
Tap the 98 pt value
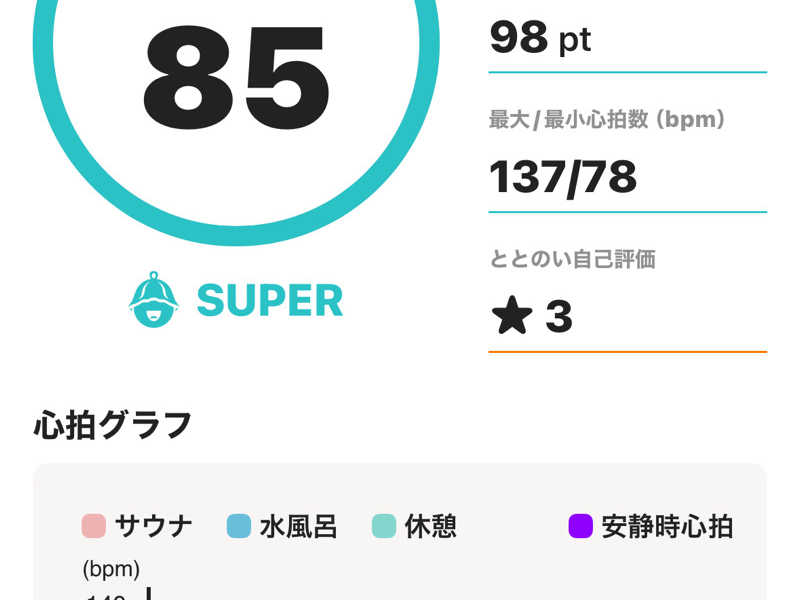[x=540, y=38]
